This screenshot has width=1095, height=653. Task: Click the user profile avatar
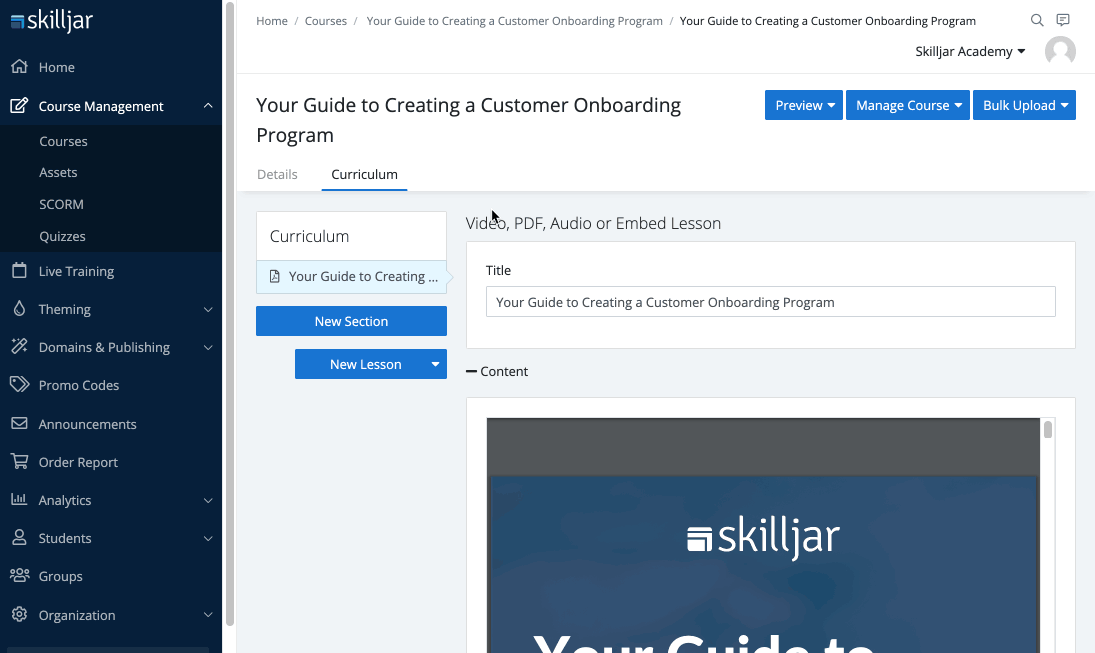pos(1060,52)
